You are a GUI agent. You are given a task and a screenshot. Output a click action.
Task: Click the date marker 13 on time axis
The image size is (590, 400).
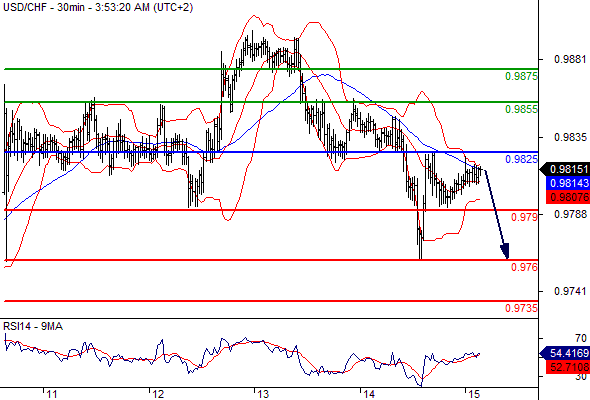[263, 394]
